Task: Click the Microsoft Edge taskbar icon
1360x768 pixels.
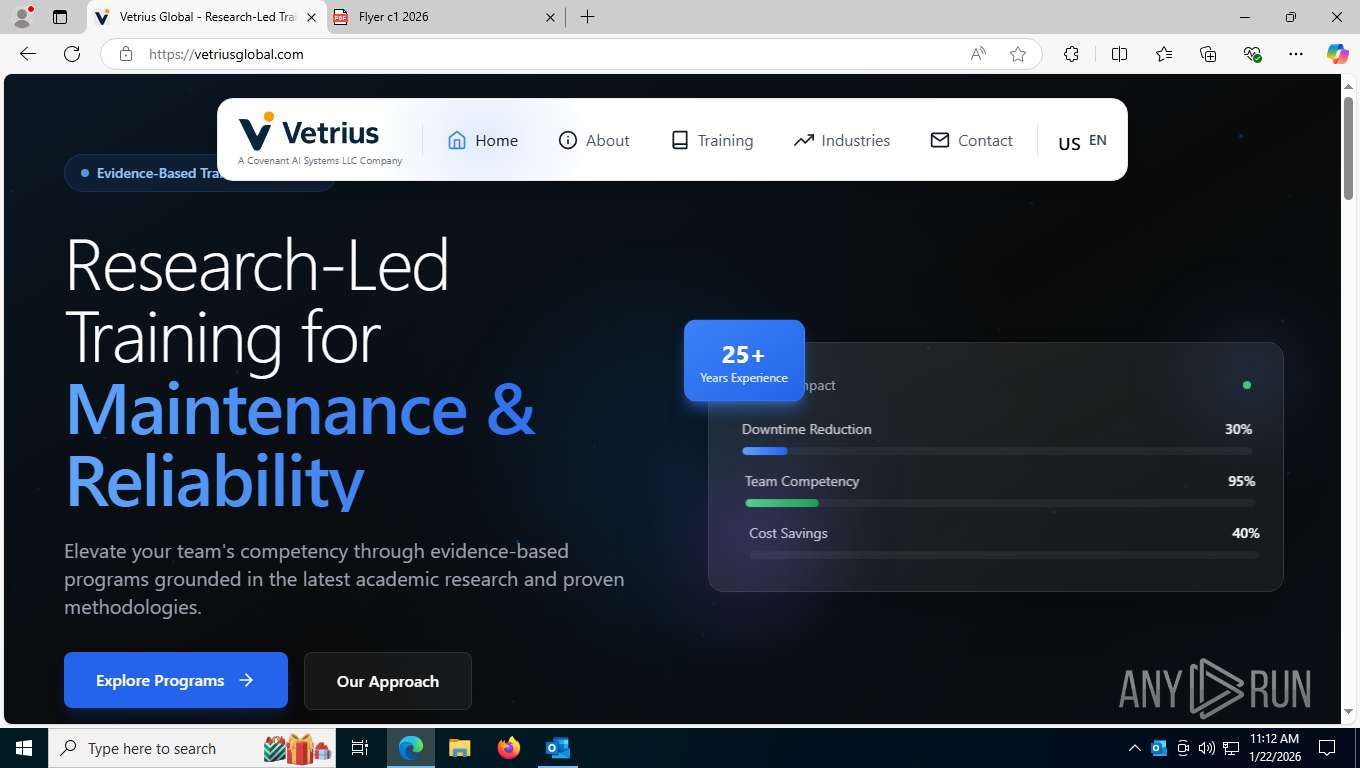Action: point(411,748)
